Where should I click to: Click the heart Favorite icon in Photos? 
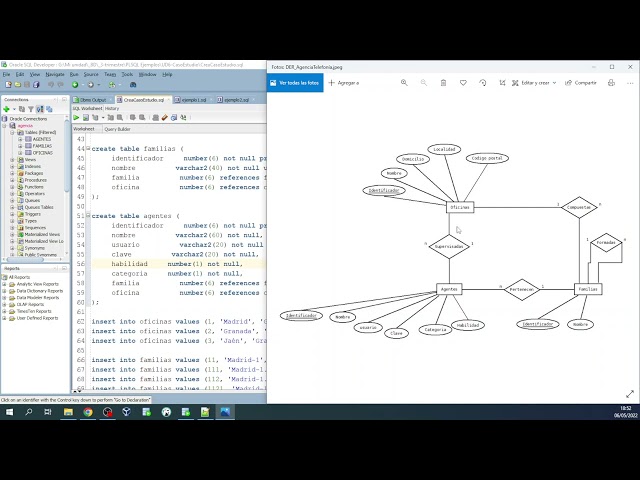click(463, 83)
